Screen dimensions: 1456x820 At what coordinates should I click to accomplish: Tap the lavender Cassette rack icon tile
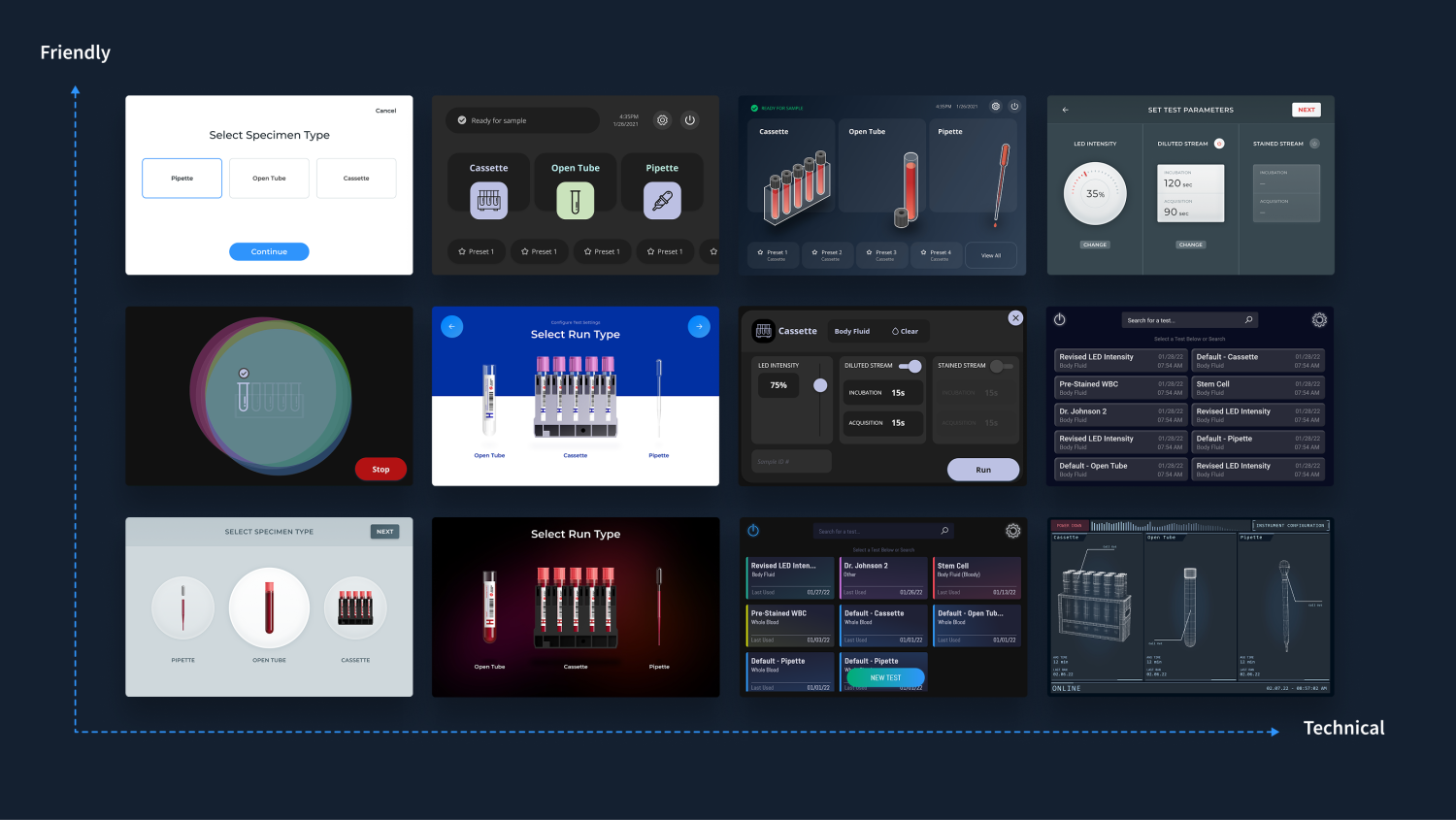(x=488, y=201)
